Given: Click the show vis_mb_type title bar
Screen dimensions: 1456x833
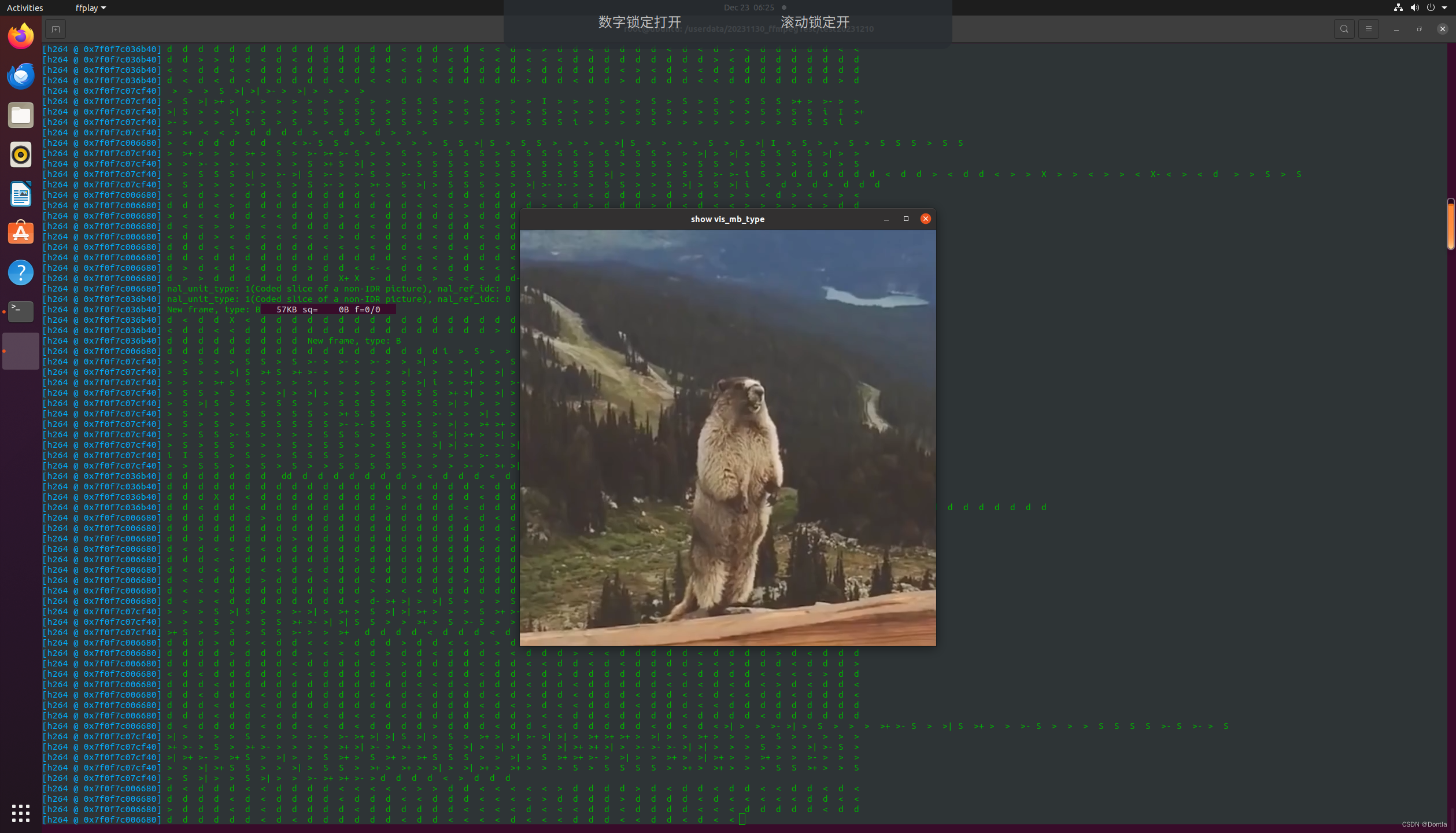Looking at the screenshot, I should click(727, 219).
